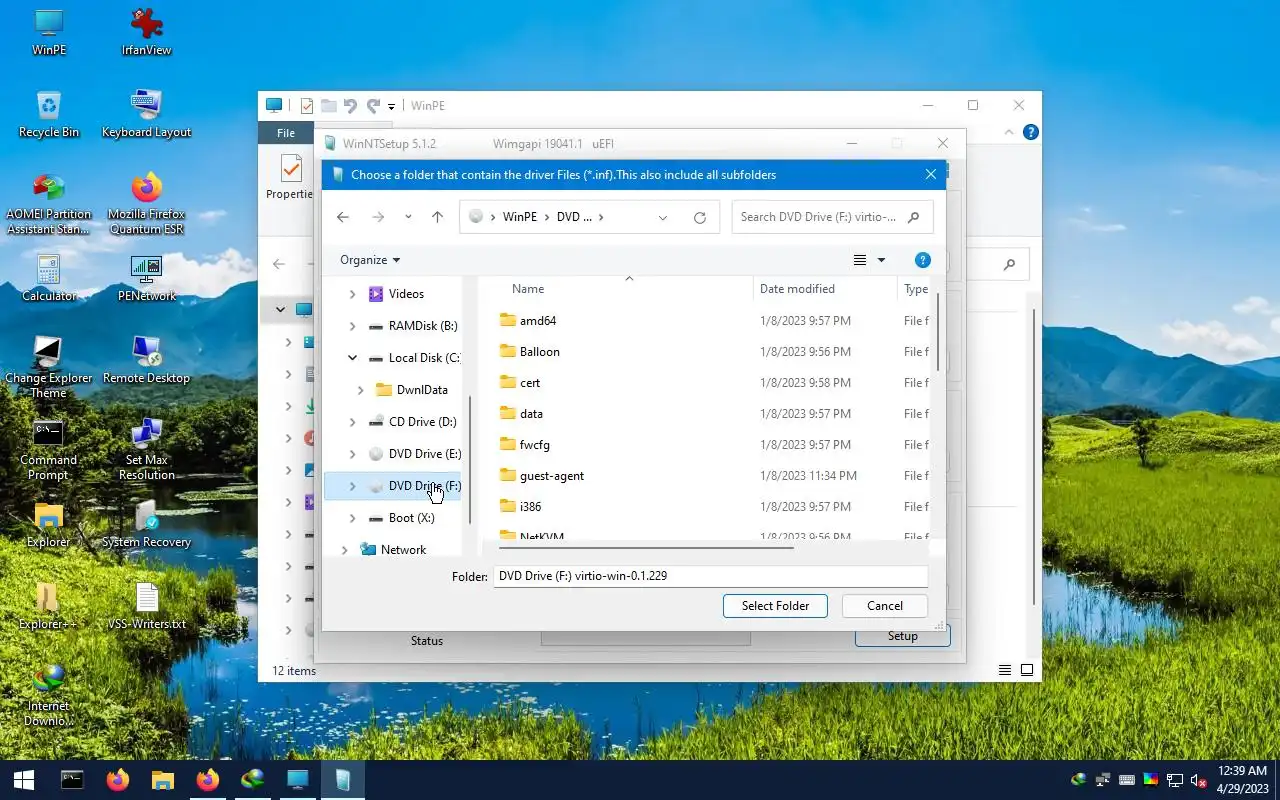
Task: Go back in the folder chooser dialog
Action: 343,217
